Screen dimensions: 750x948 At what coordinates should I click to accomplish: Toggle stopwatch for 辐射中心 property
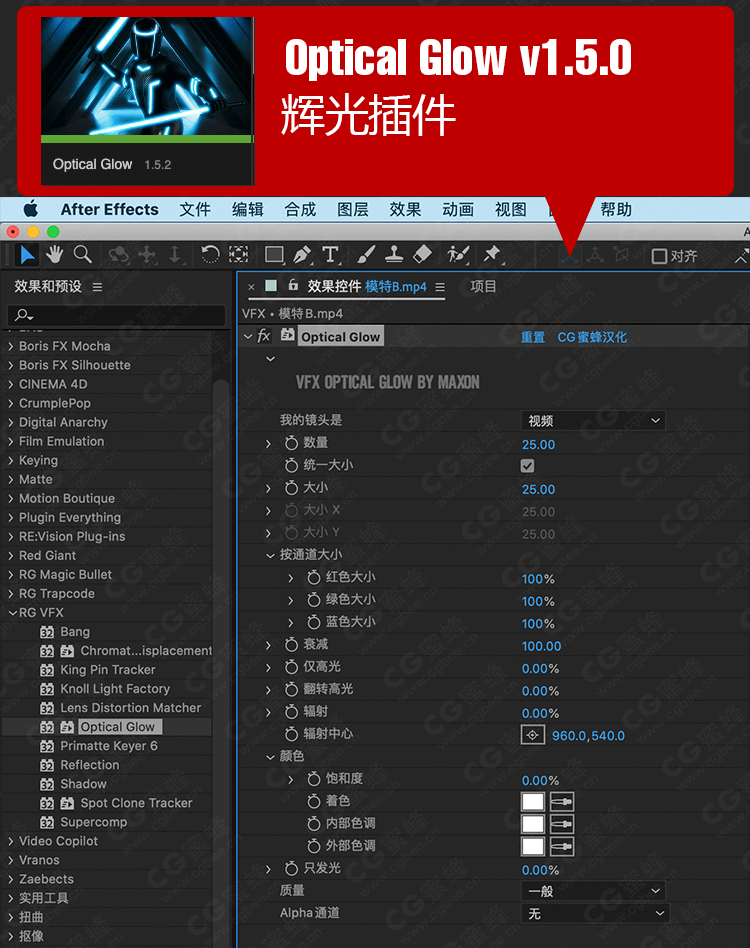click(291, 735)
